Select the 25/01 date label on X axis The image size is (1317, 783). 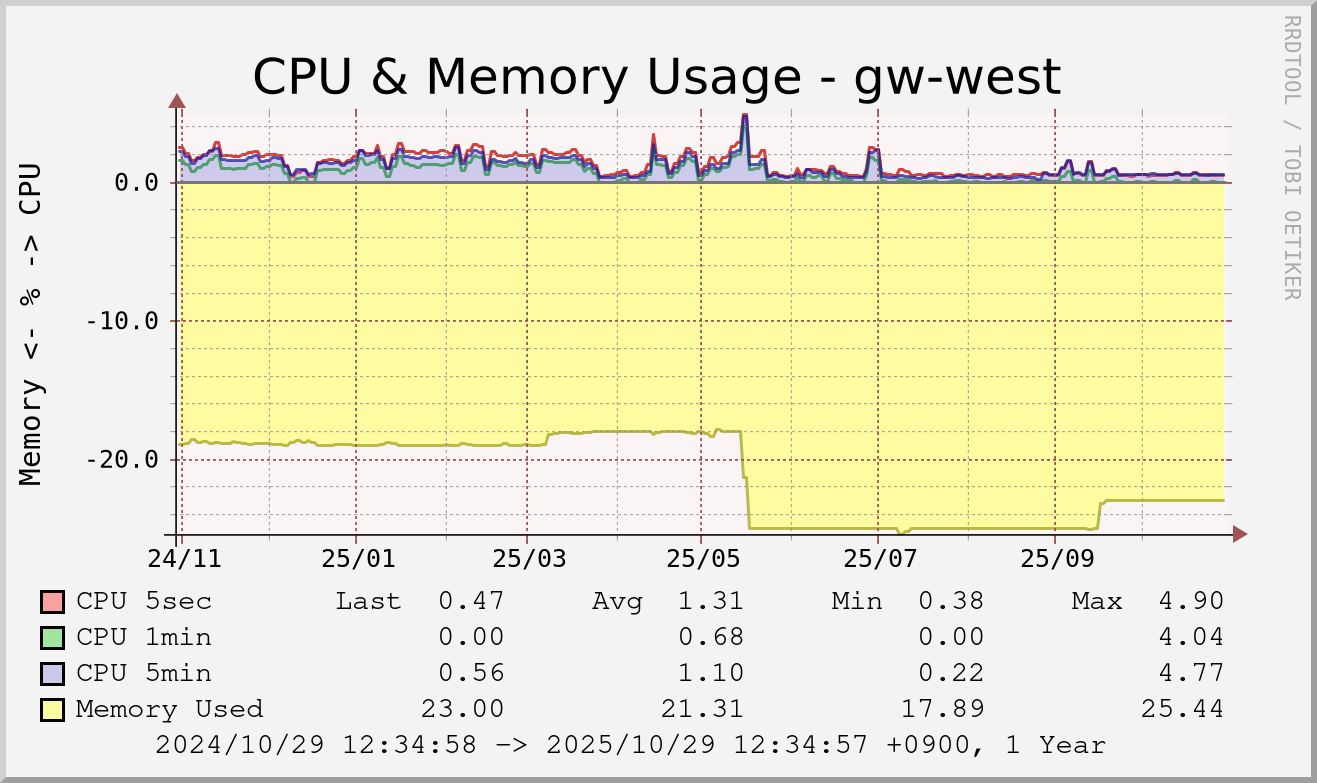click(357, 559)
